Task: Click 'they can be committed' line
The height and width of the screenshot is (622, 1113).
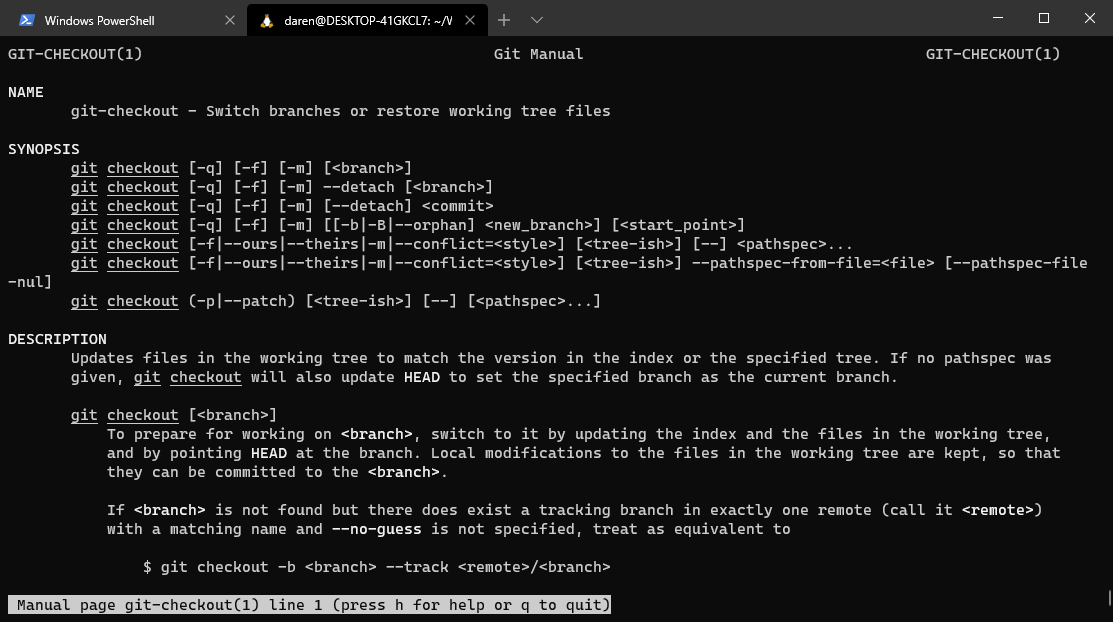Action: tap(278, 472)
